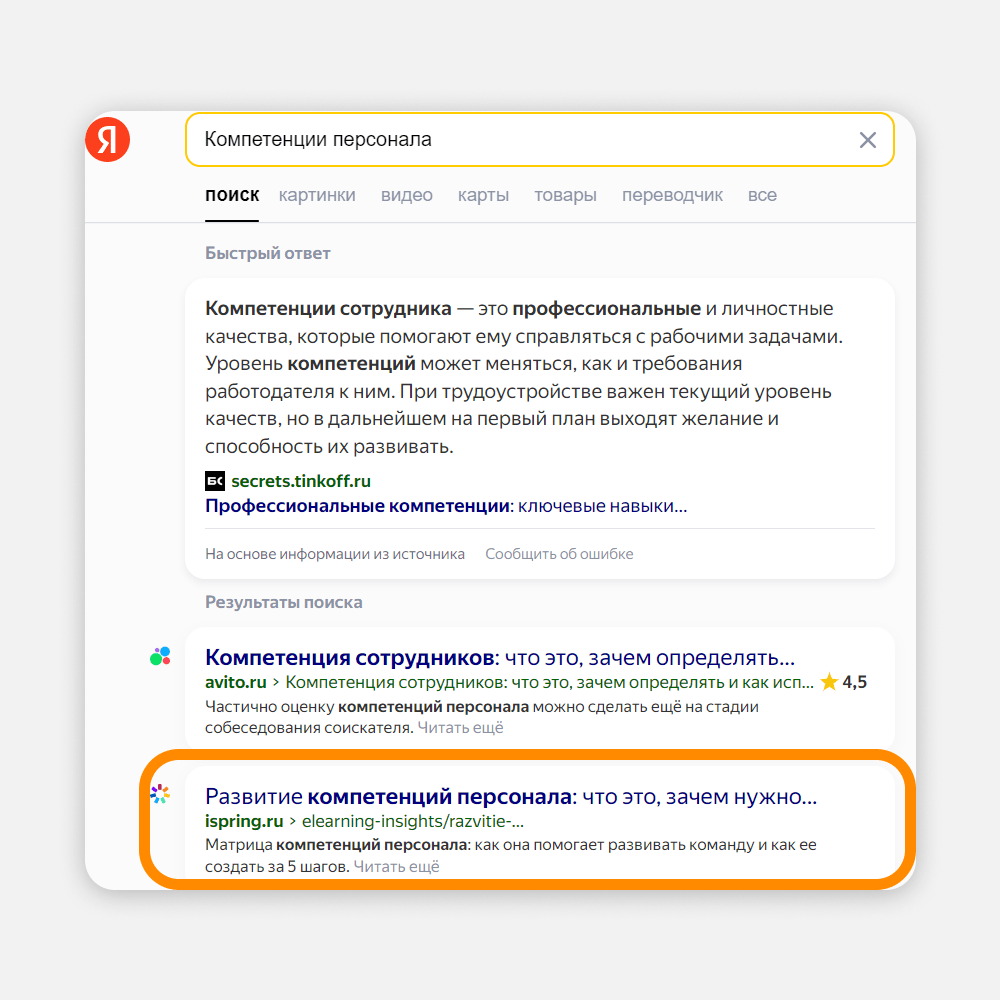This screenshot has width=1000, height=1000.
Task: Click the Avito favicon beside first result
Action: coord(160,656)
